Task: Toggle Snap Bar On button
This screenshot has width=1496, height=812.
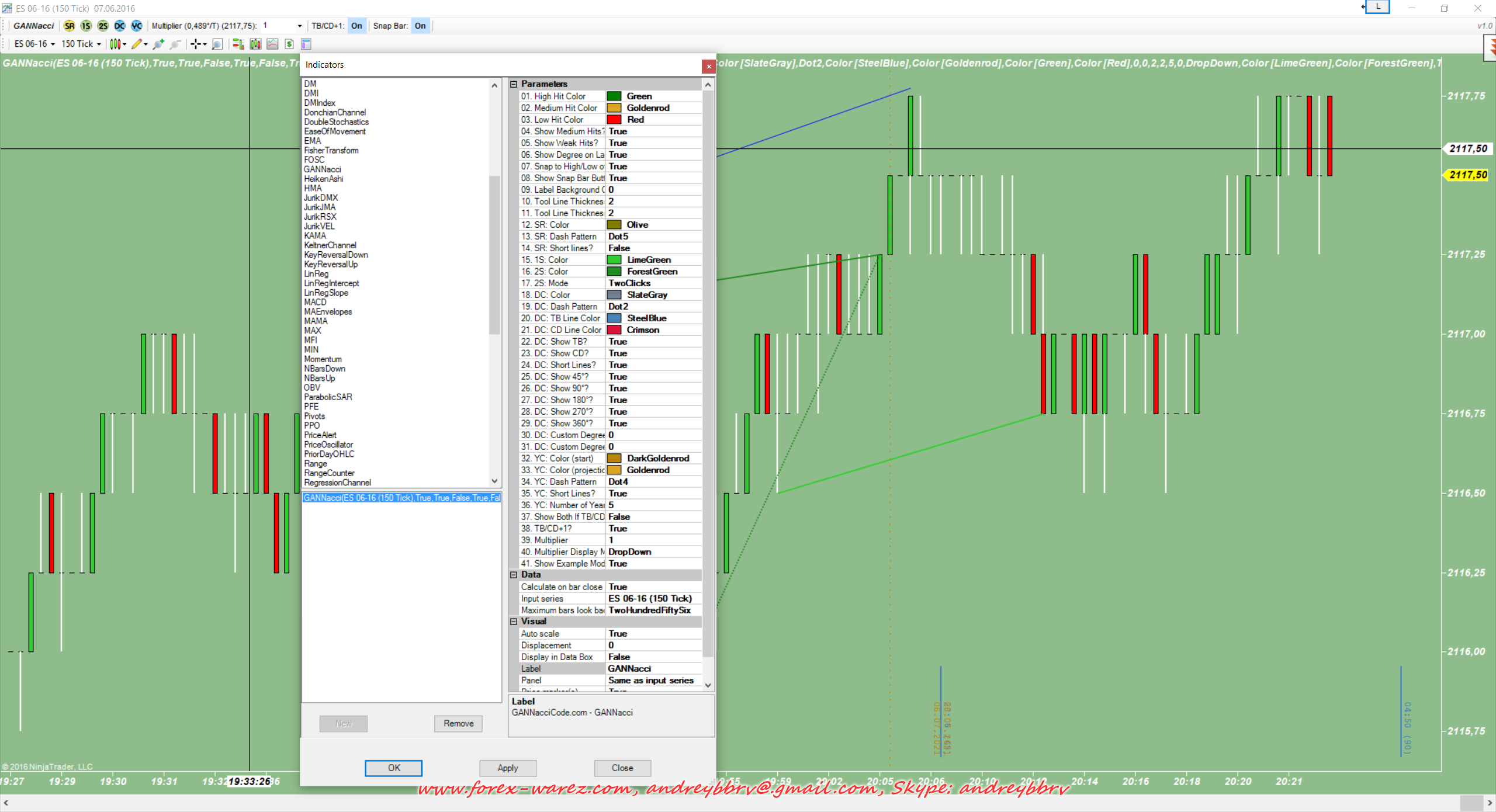Action: click(420, 26)
